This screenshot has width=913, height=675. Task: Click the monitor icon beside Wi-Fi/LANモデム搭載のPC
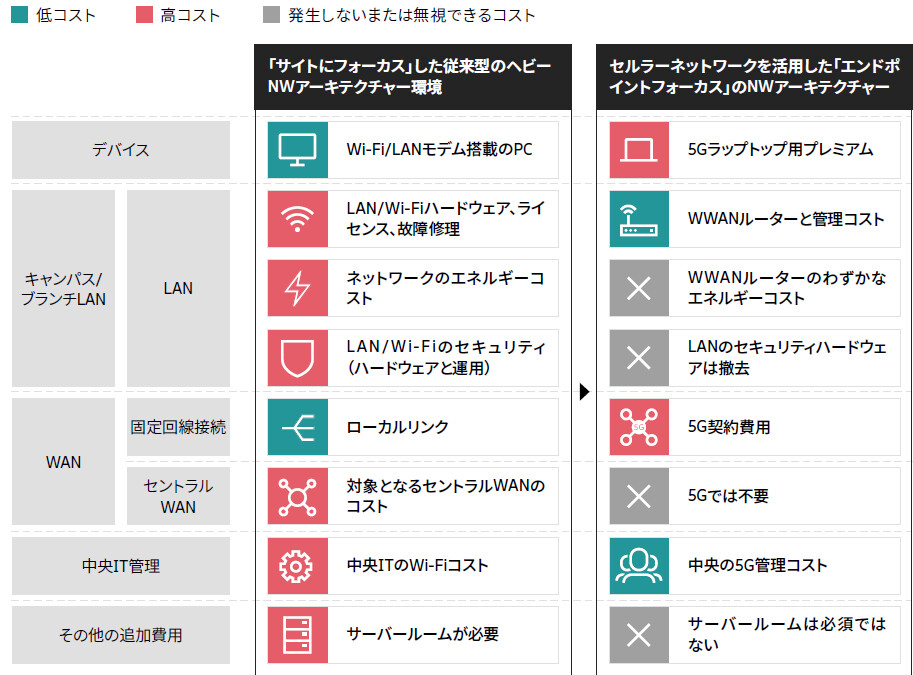297,150
